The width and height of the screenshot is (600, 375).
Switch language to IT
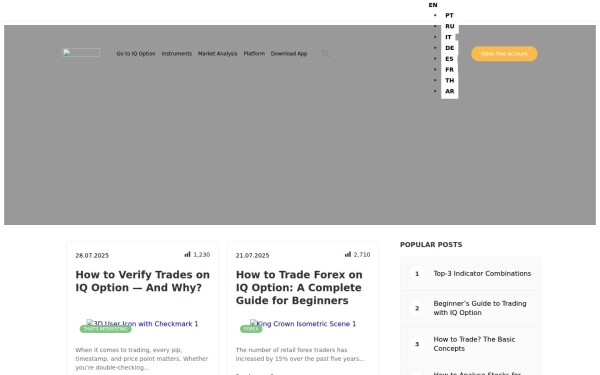point(448,37)
